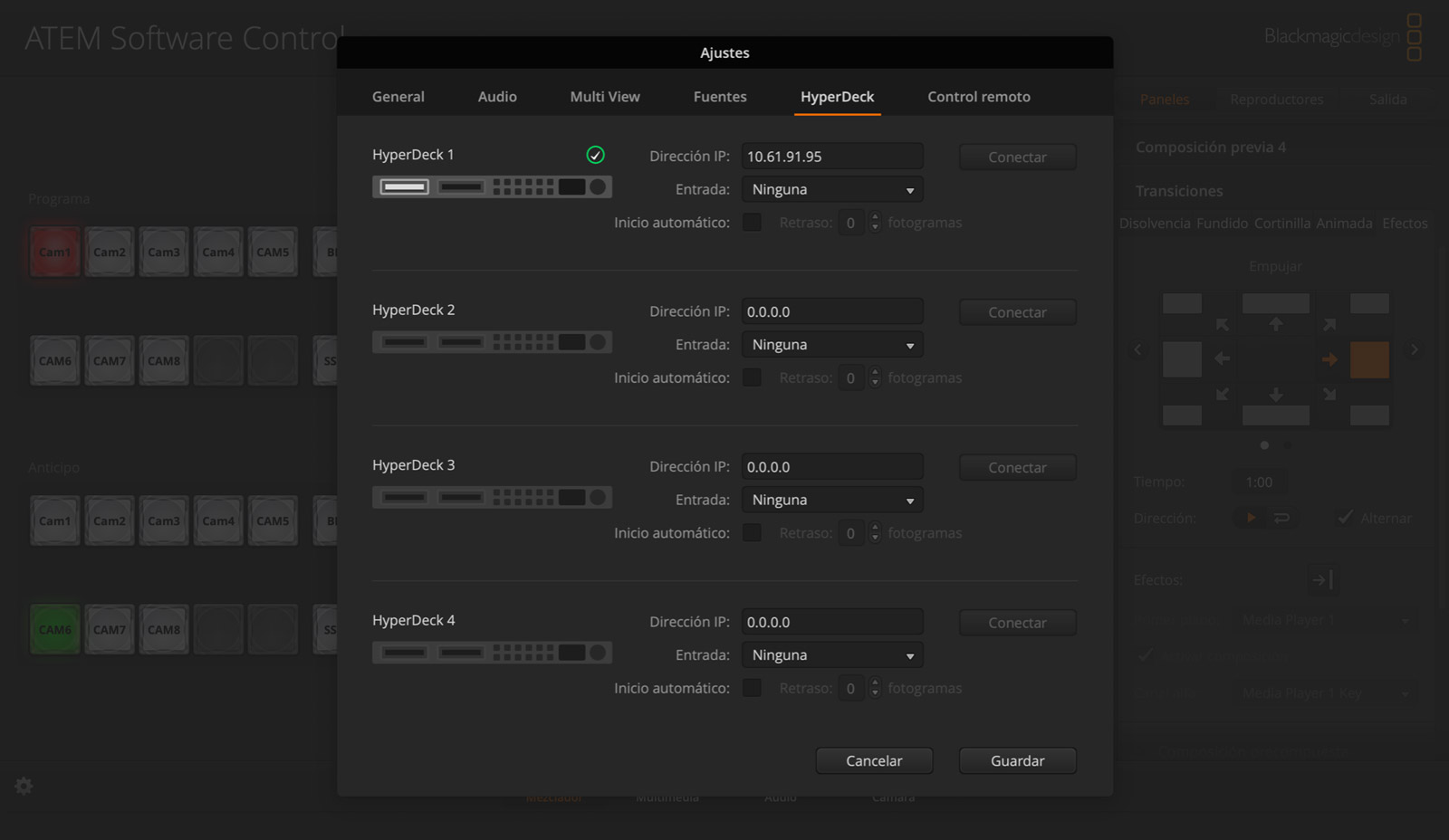
Task: Select the down-right diagonal push direction
Action: (1329, 394)
